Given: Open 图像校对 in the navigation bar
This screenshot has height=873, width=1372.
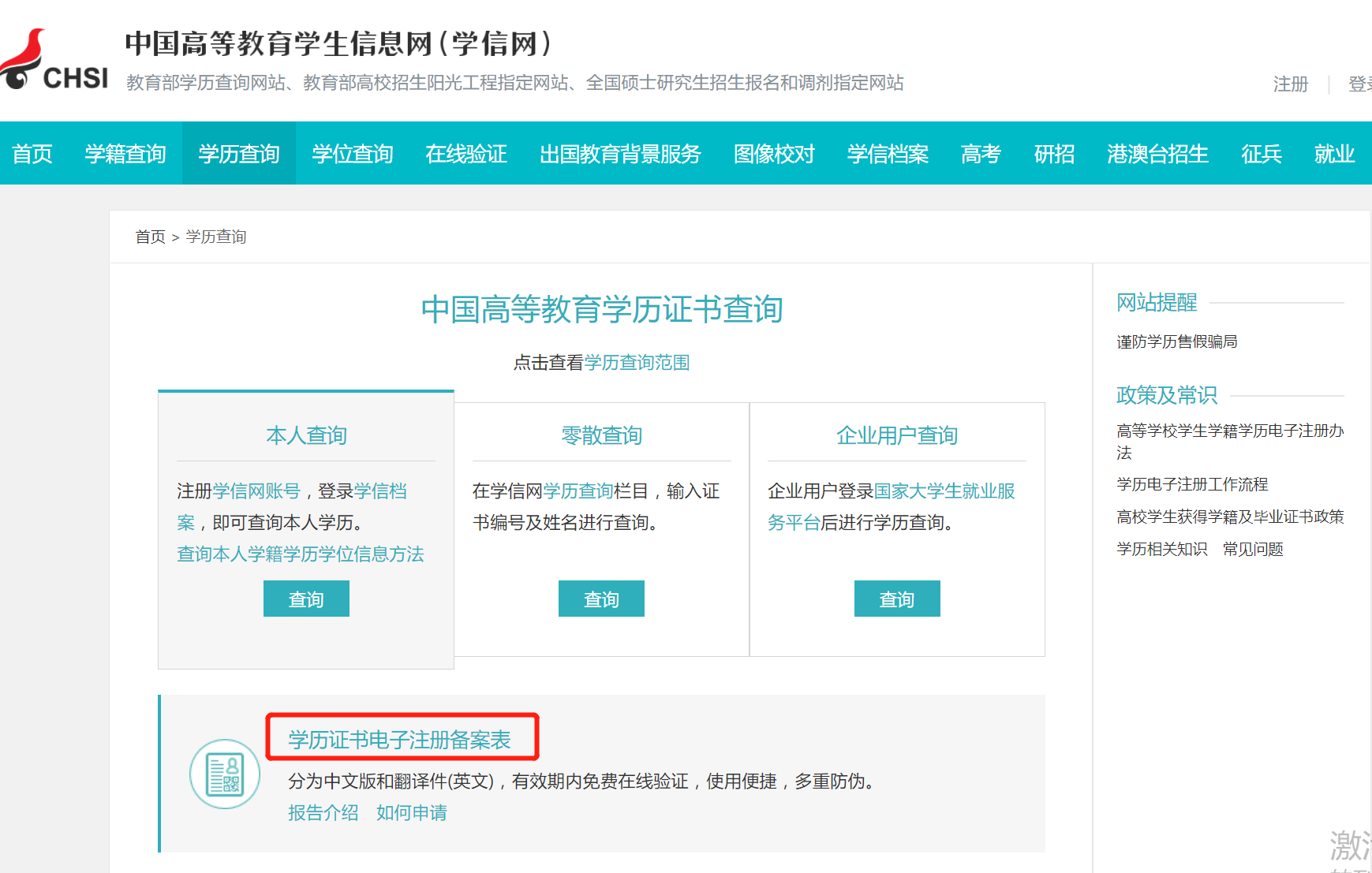Looking at the screenshot, I should 774,154.
